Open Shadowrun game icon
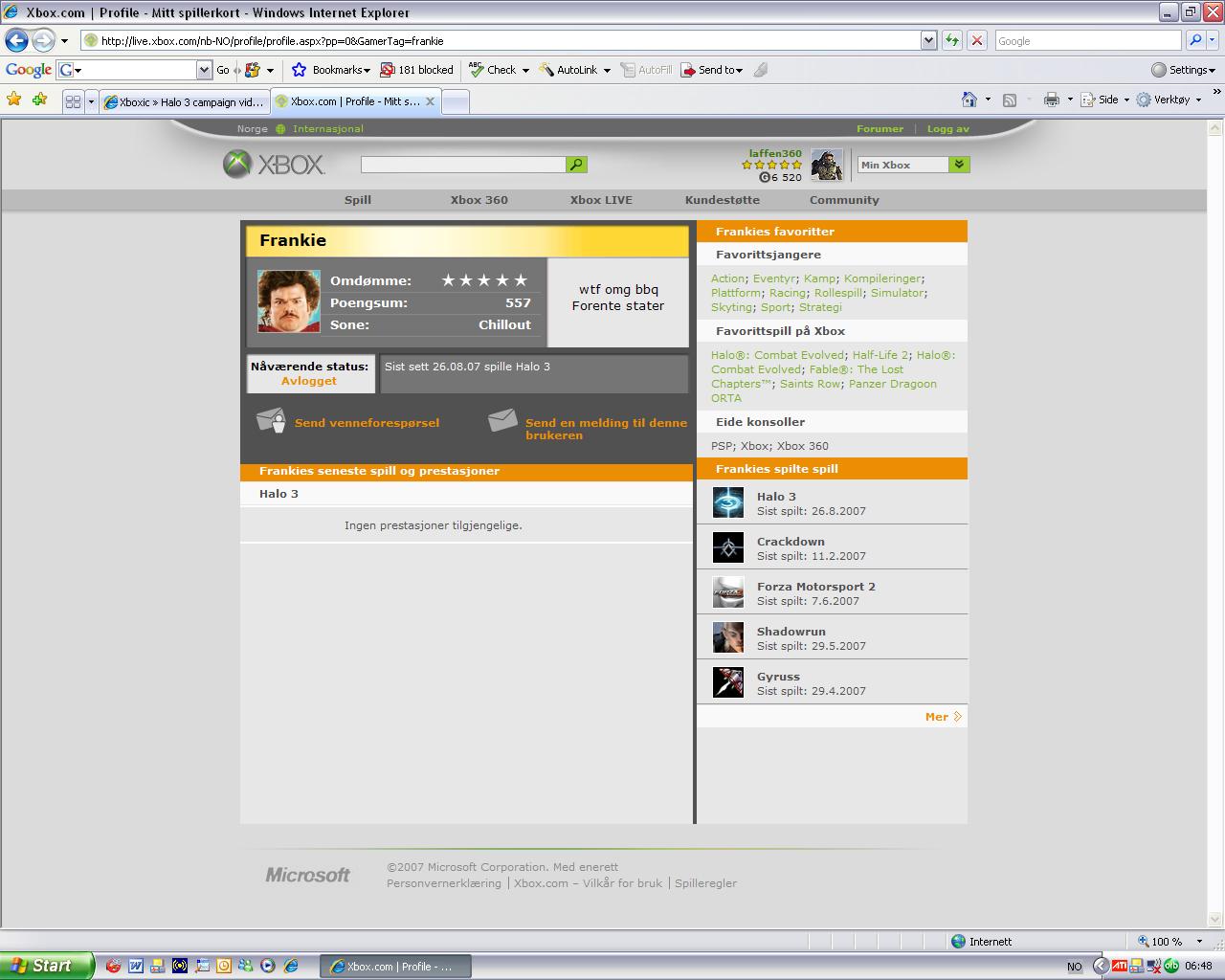Screen dimensions: 1225x980 pyautogui.click(x=728, y=637)
